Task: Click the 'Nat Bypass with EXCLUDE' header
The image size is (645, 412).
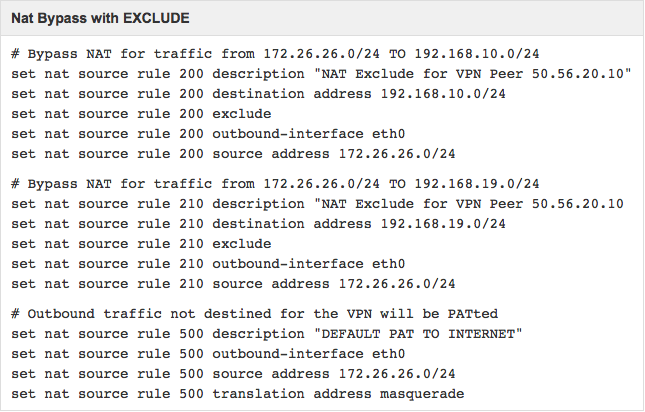Action: pyautogui.click(x=100, y=19)
